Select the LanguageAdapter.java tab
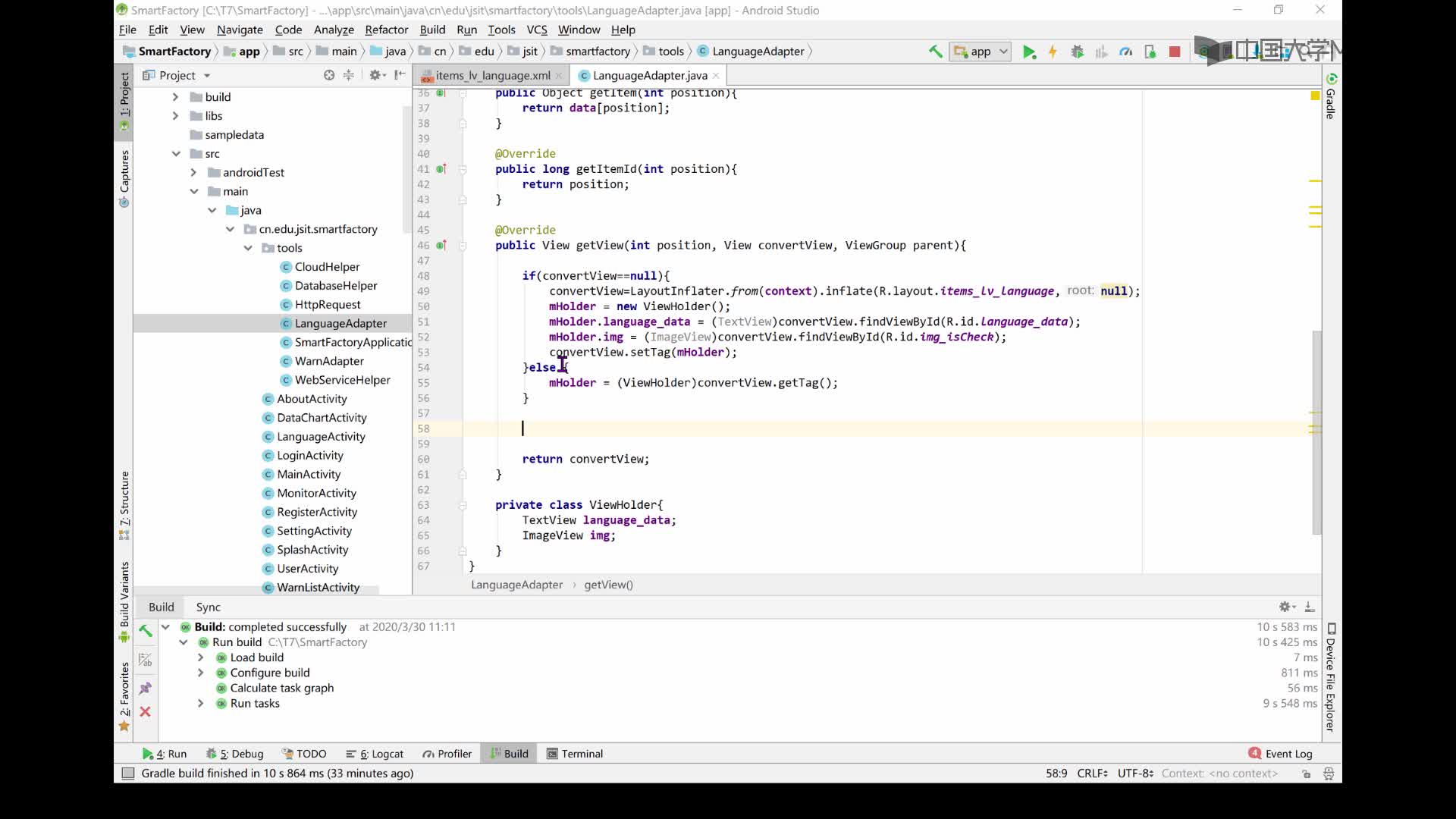The width and height of the screenshot is (1456, 819). point(650,75)
